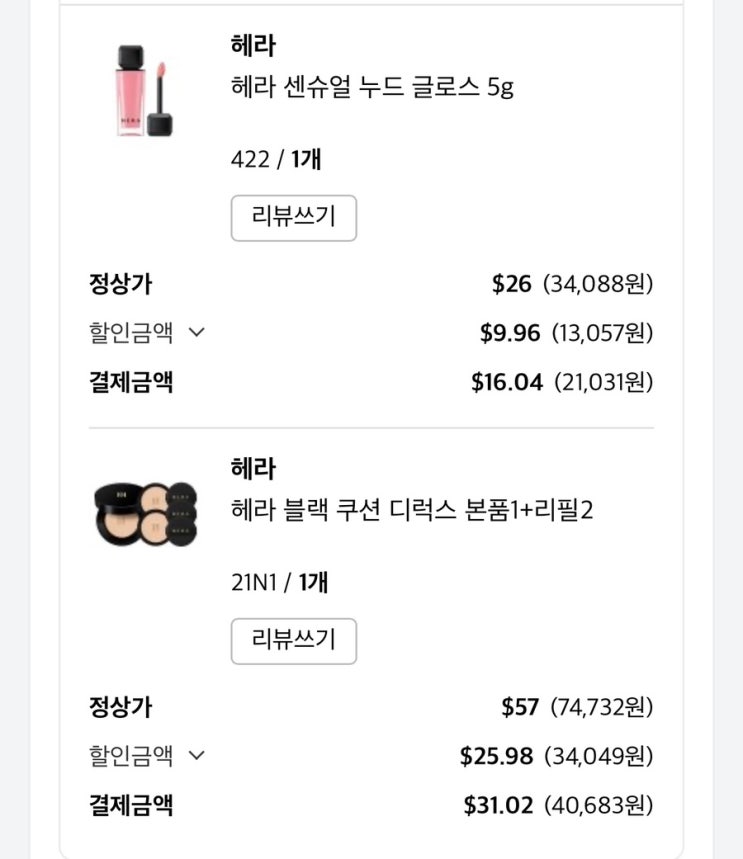The width and height of the screenshot is (743, 859).
Task: Click the $25.98 discount amount
Action: pos(496,756)
